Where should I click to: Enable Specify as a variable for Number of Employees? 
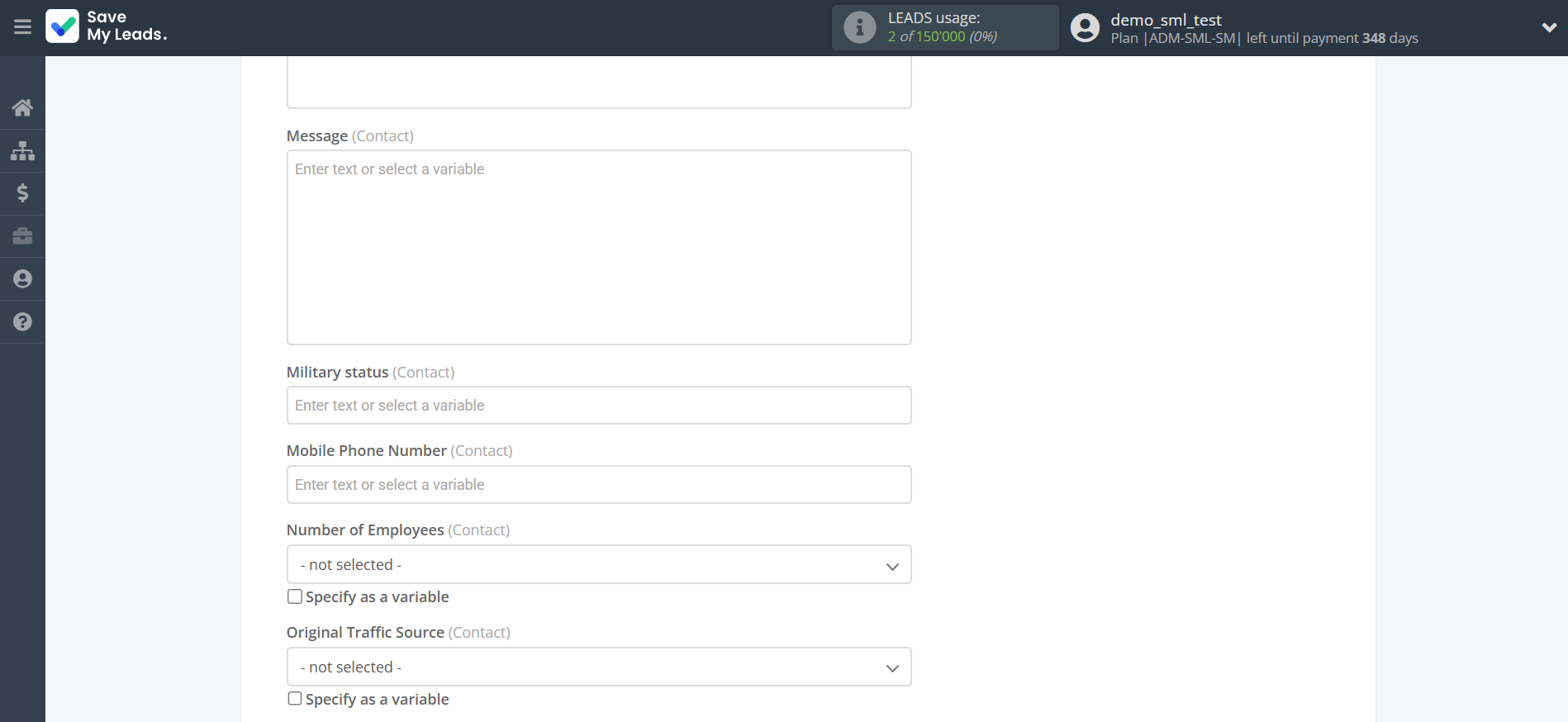[295, 596]
